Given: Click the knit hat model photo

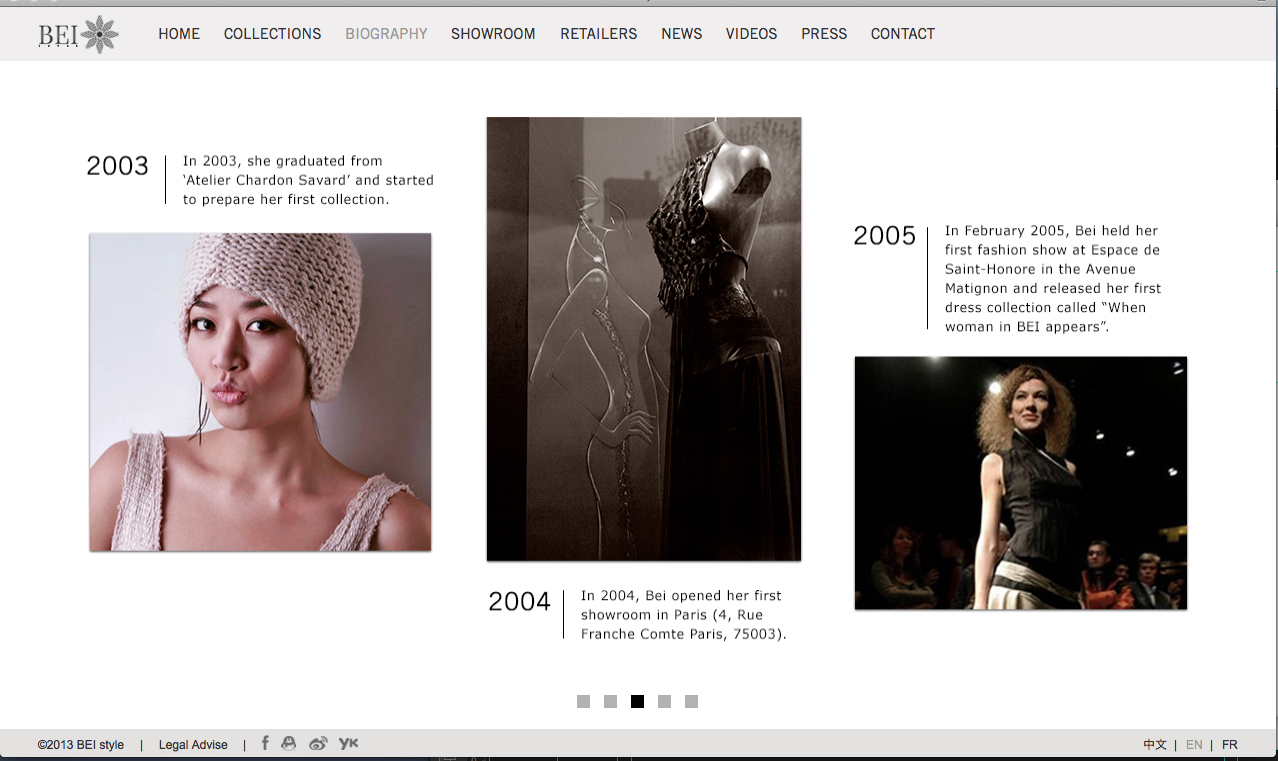Looking at the screenshot, I should pyautogui.click(x=260, y=392).
